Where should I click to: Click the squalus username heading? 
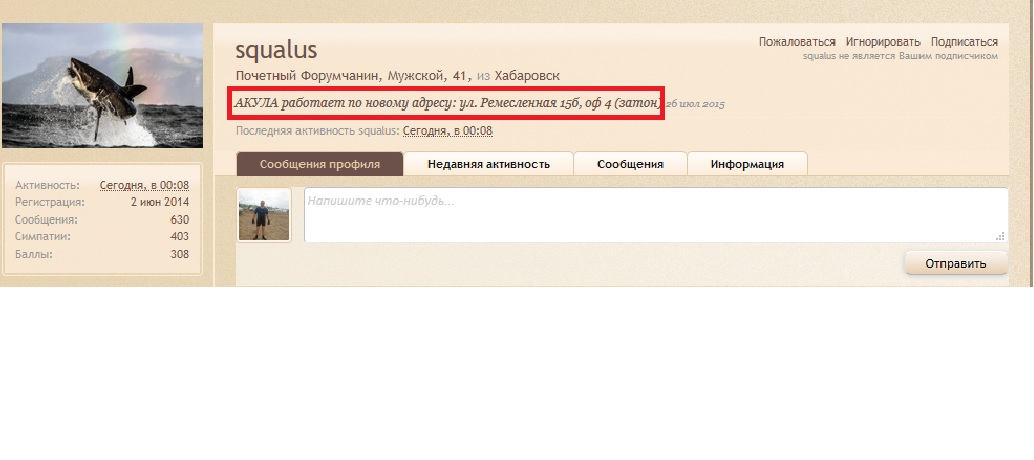point(276,50)
